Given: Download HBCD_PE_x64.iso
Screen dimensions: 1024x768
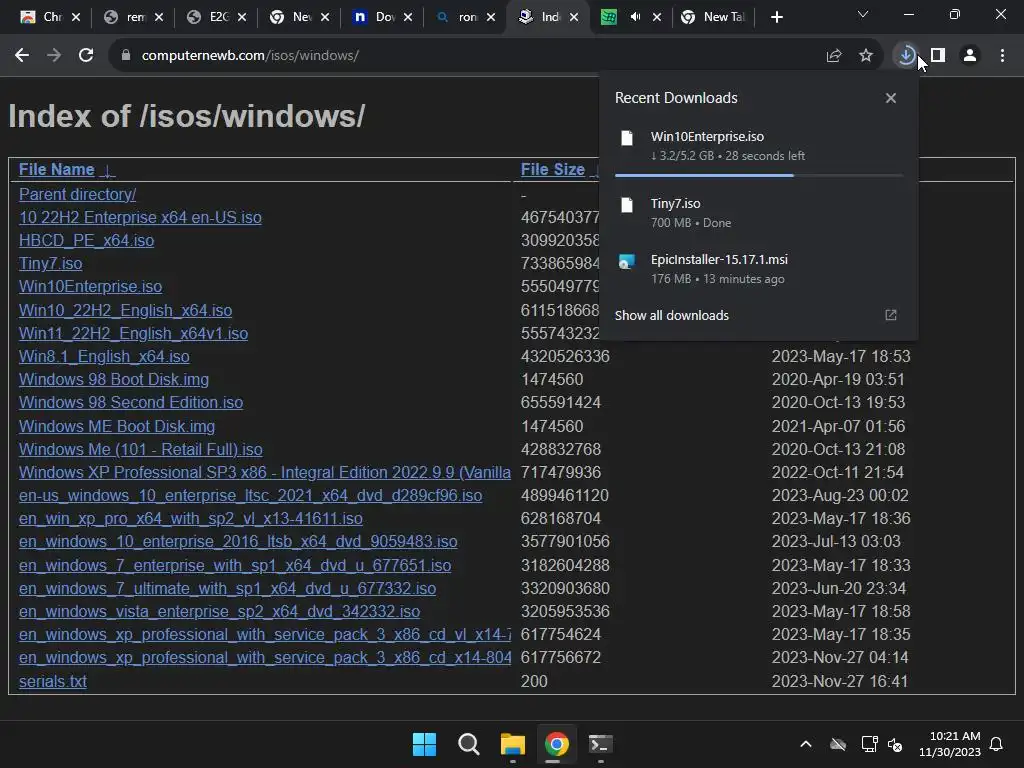Looking at the screenshot, I should click(x=86, y=240).
